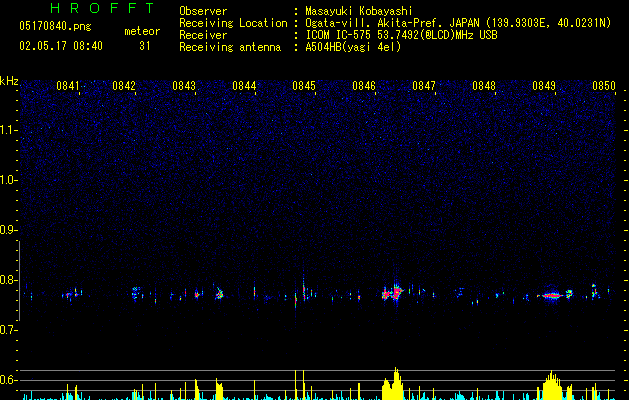
Task: Click the 0849 time marker
Action: pyautogui.click(x=544, y=85)
